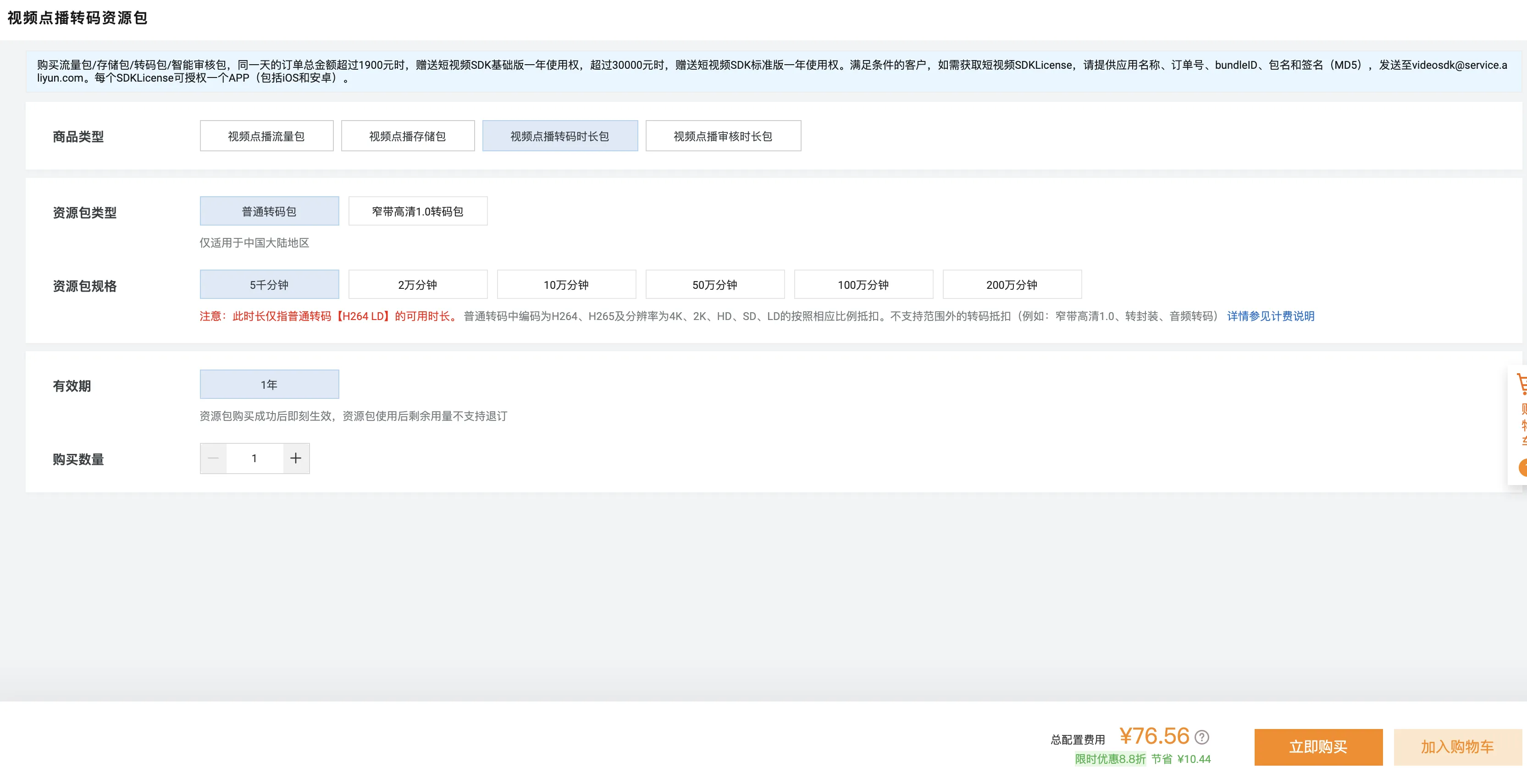The image size is (1527, 784).
Task: Click the 仅适用于中国大陆地区 note
Action: (x=254, y=243)
